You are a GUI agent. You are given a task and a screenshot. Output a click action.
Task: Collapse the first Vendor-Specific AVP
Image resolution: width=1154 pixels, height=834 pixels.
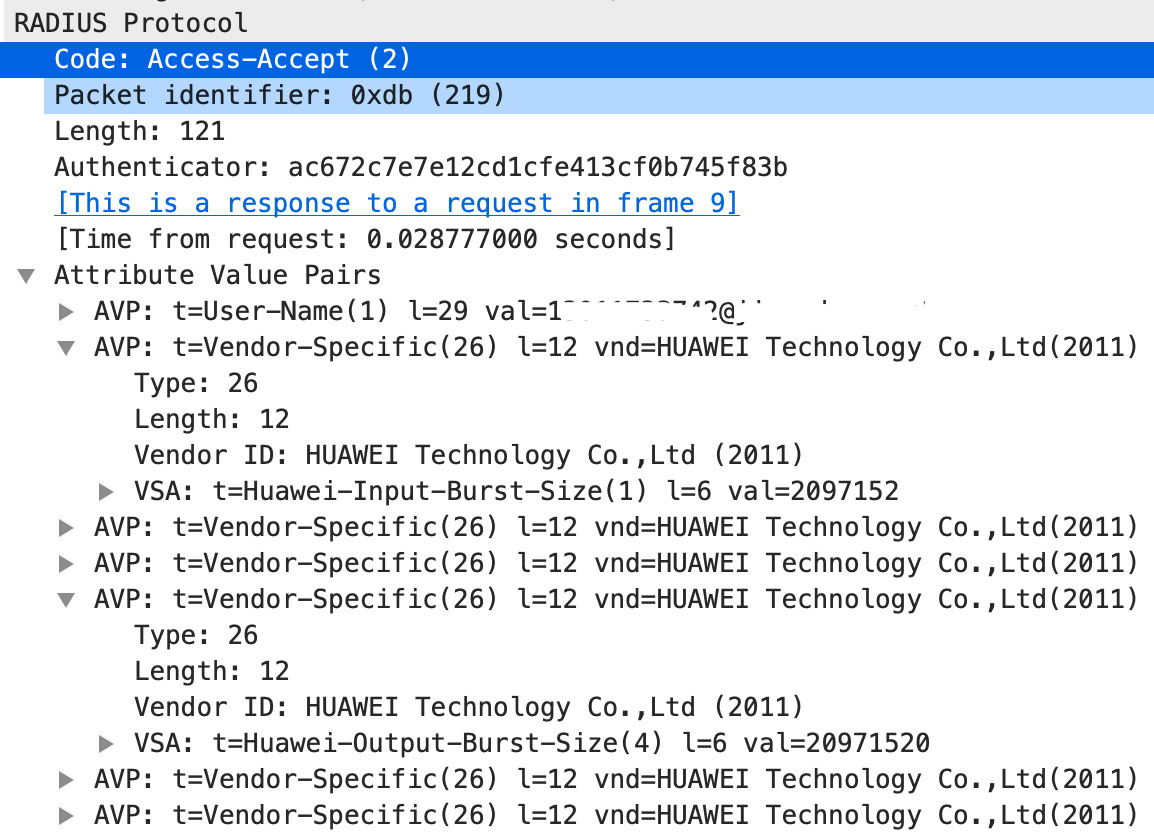[x=66, y=347]
